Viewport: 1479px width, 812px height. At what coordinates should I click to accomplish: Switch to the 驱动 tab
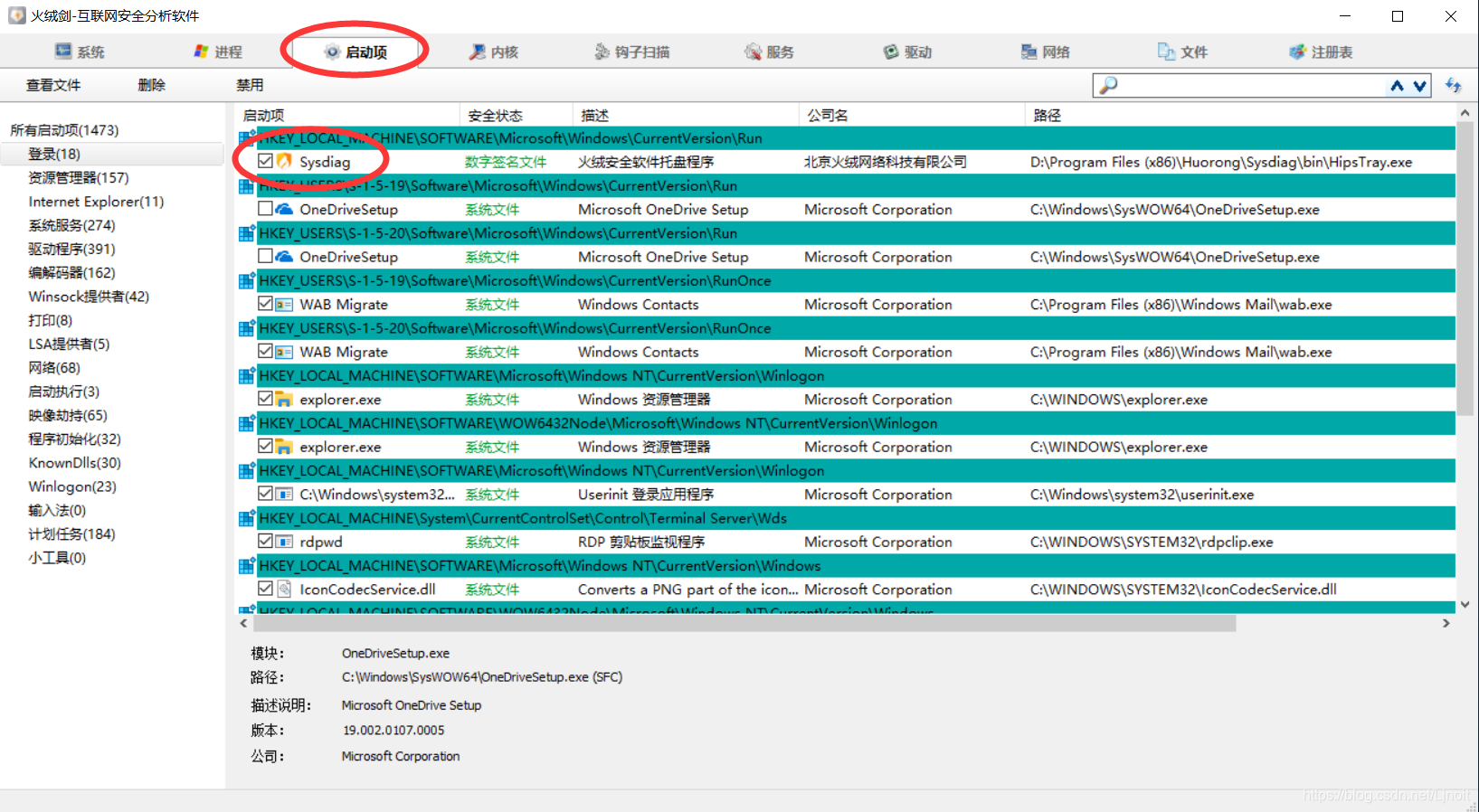coord(907,52)
